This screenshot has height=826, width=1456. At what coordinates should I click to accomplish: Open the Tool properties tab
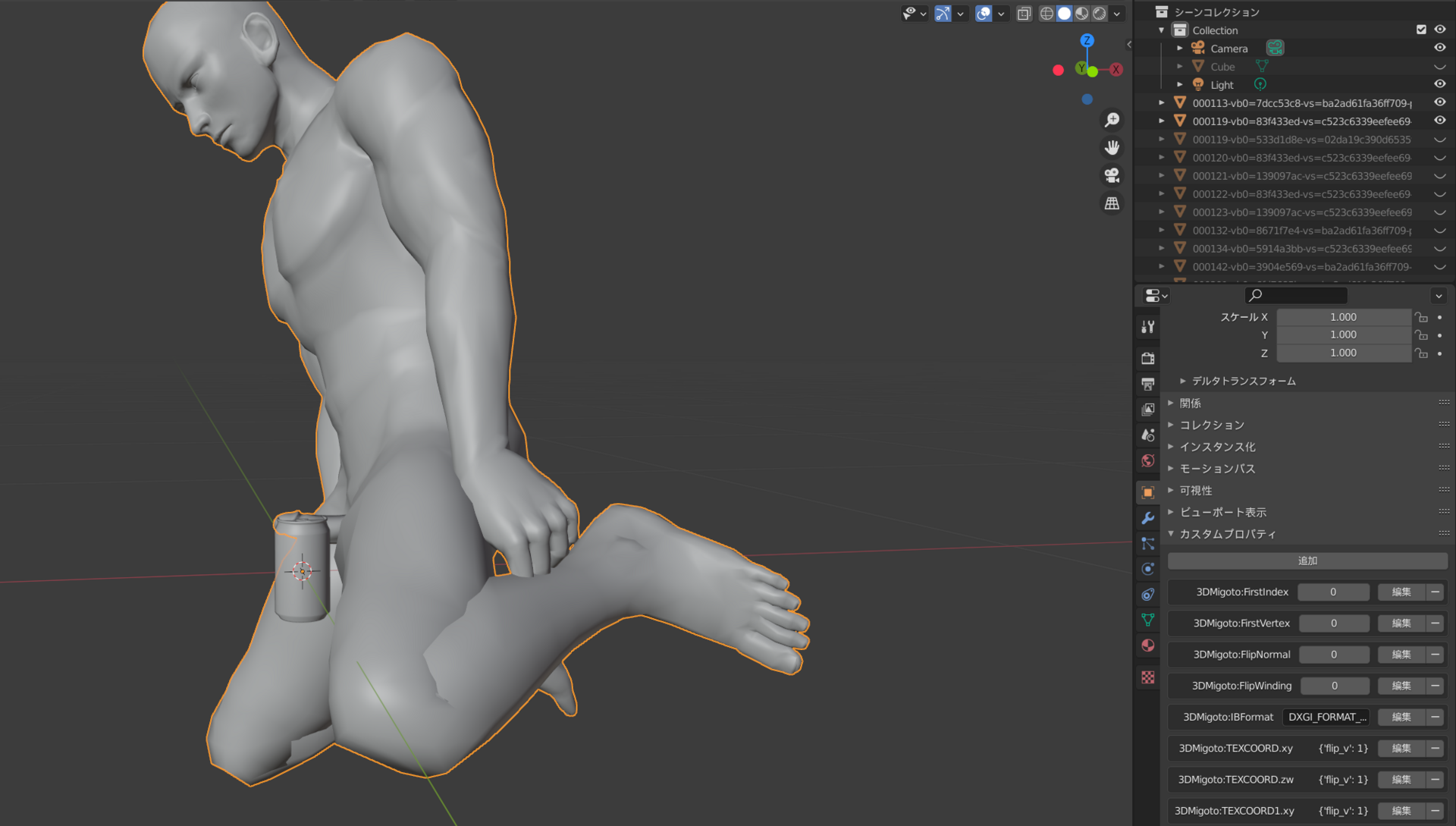pyautogui.click(x=1147, y=327)
